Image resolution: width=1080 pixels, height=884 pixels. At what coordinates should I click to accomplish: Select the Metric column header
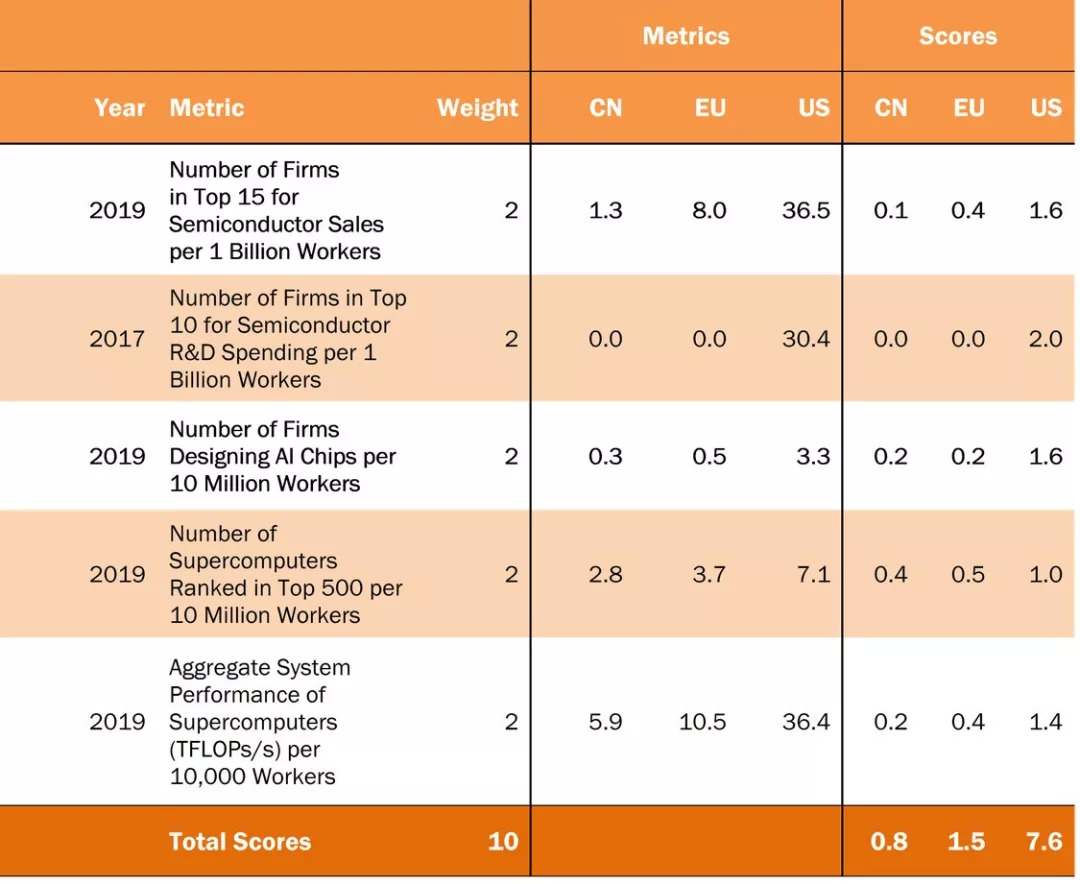click(x=207, y=108)
